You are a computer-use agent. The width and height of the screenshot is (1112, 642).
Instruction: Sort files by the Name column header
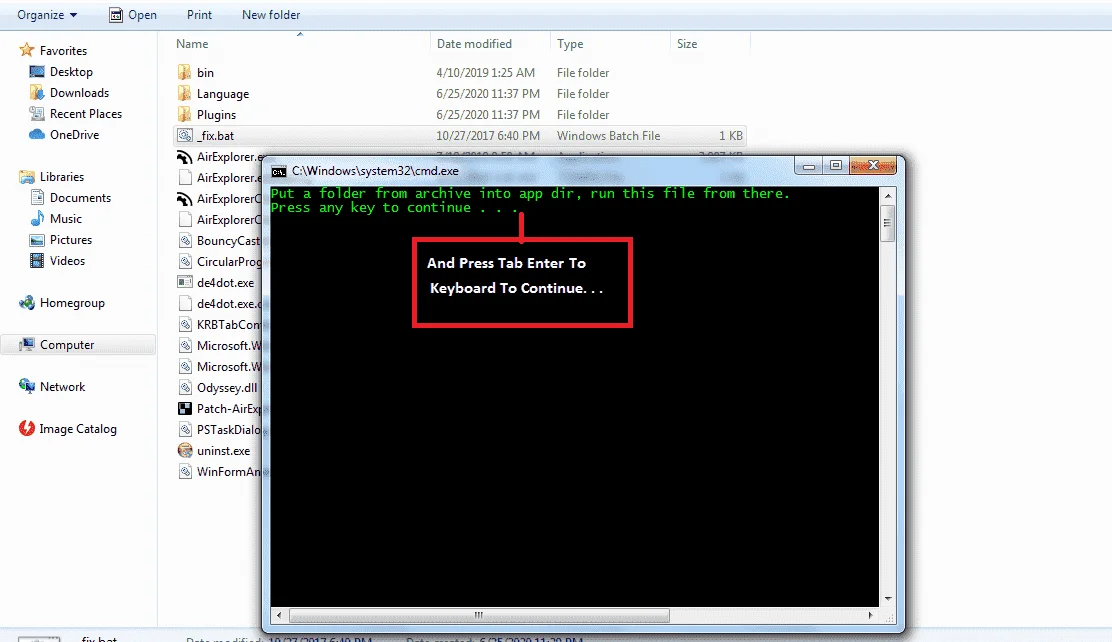click(192, 44)
